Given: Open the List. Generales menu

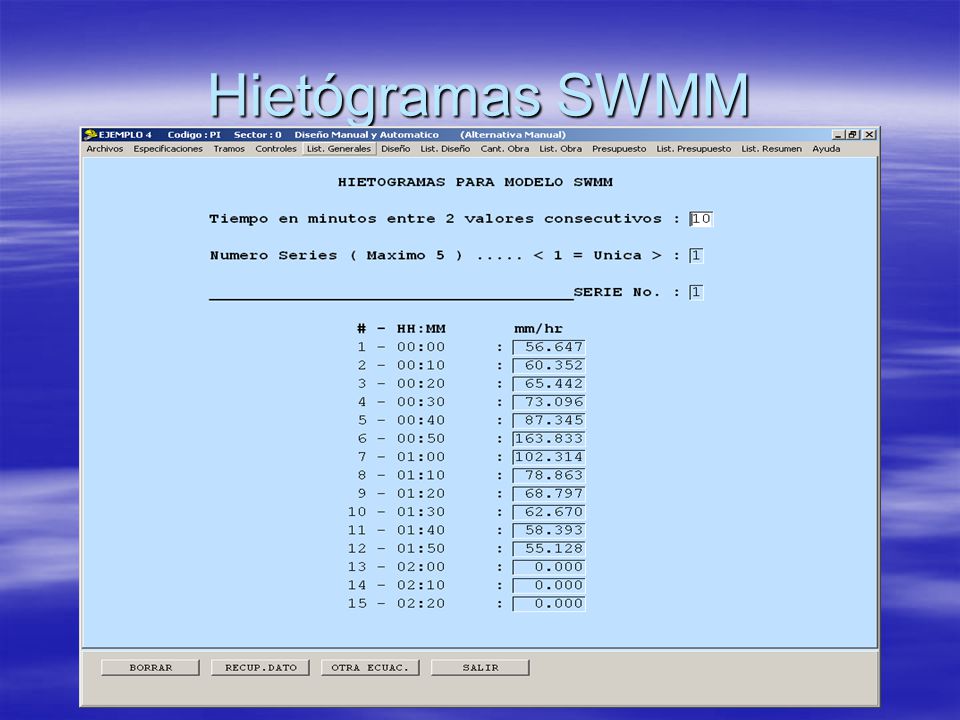Looking at the screenshot, I should click(x=339, y=149).
